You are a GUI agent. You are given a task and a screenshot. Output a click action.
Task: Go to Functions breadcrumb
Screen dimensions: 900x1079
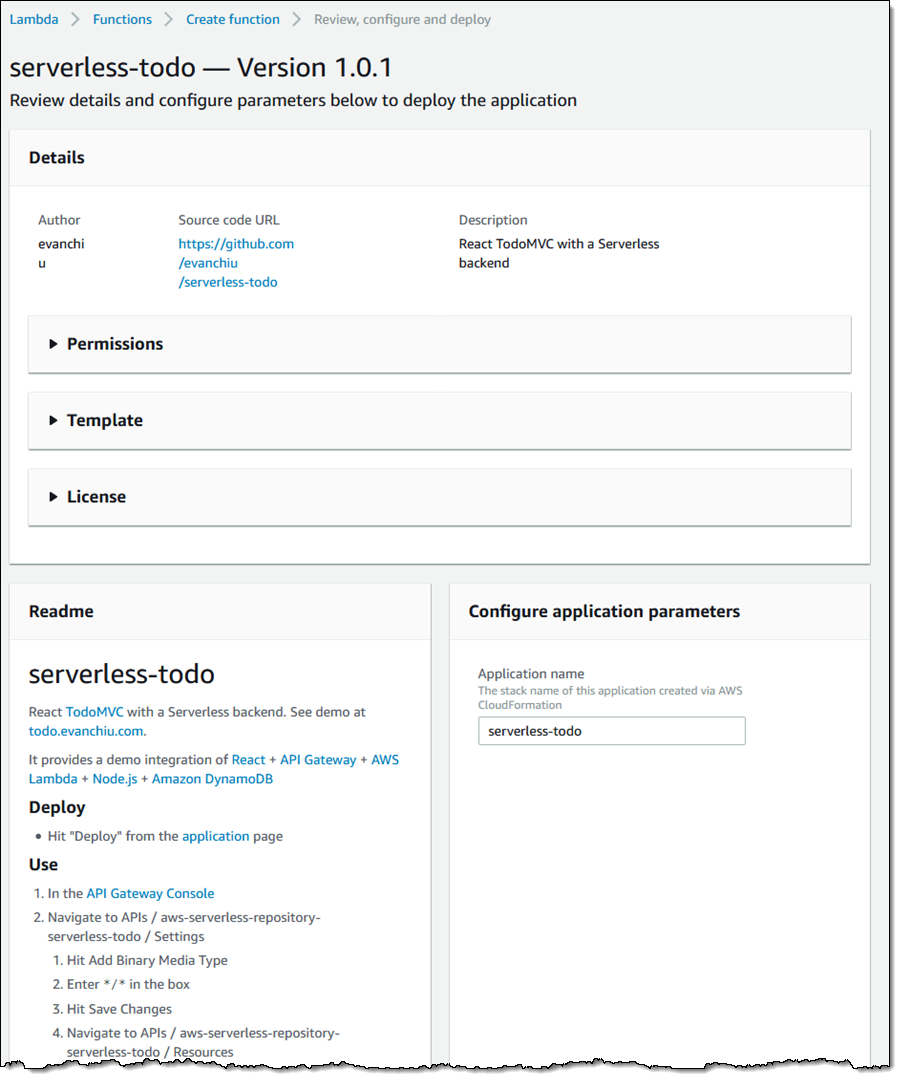coord(122,19)
